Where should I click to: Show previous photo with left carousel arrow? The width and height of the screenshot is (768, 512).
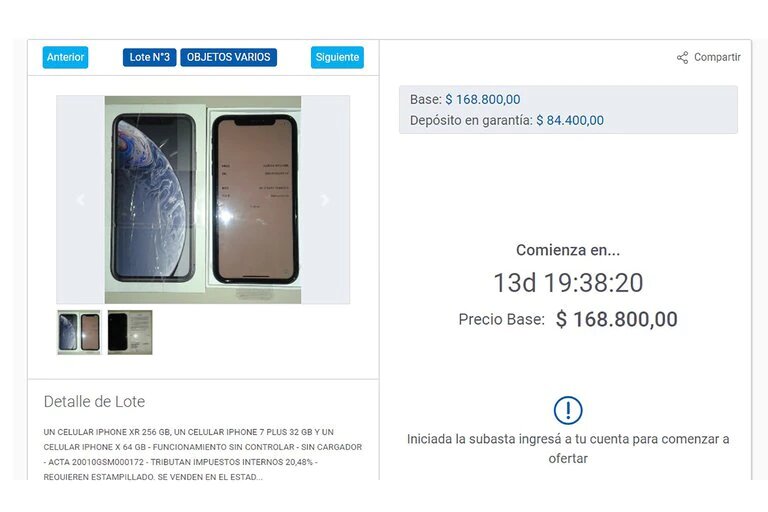[80, 200]
